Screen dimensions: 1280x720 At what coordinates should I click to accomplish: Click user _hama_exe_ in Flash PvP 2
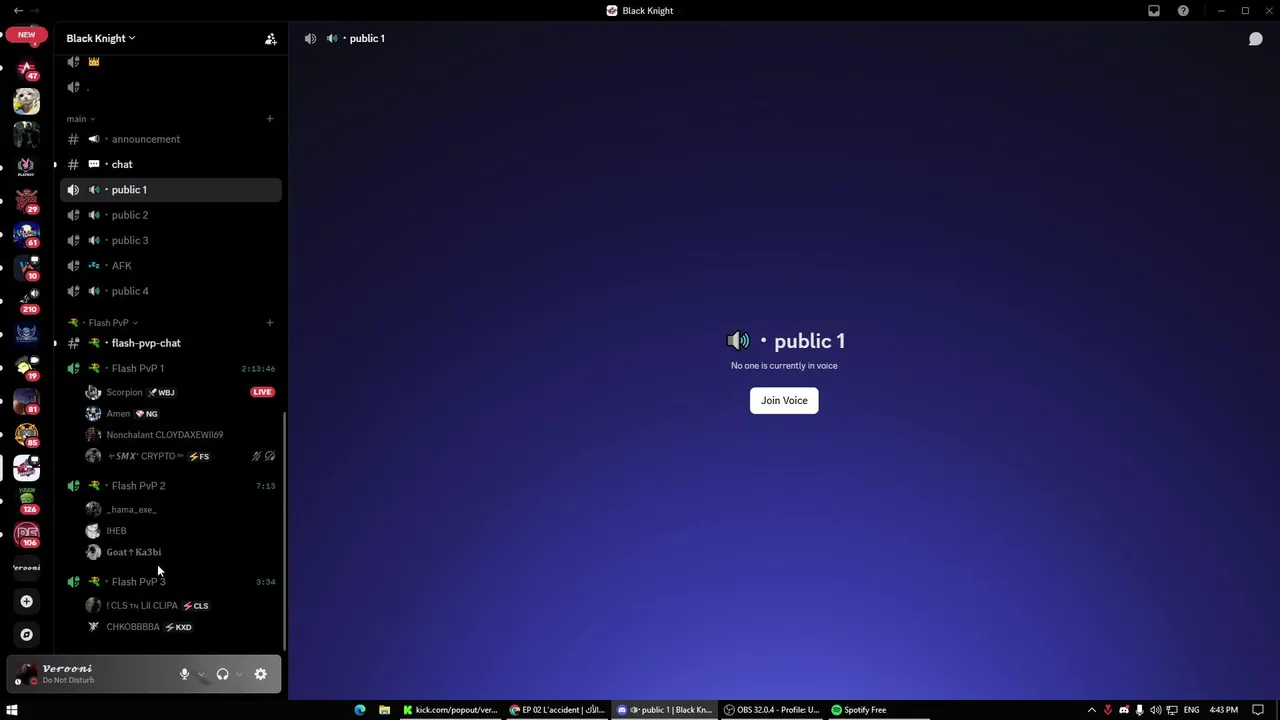[181, 510]
